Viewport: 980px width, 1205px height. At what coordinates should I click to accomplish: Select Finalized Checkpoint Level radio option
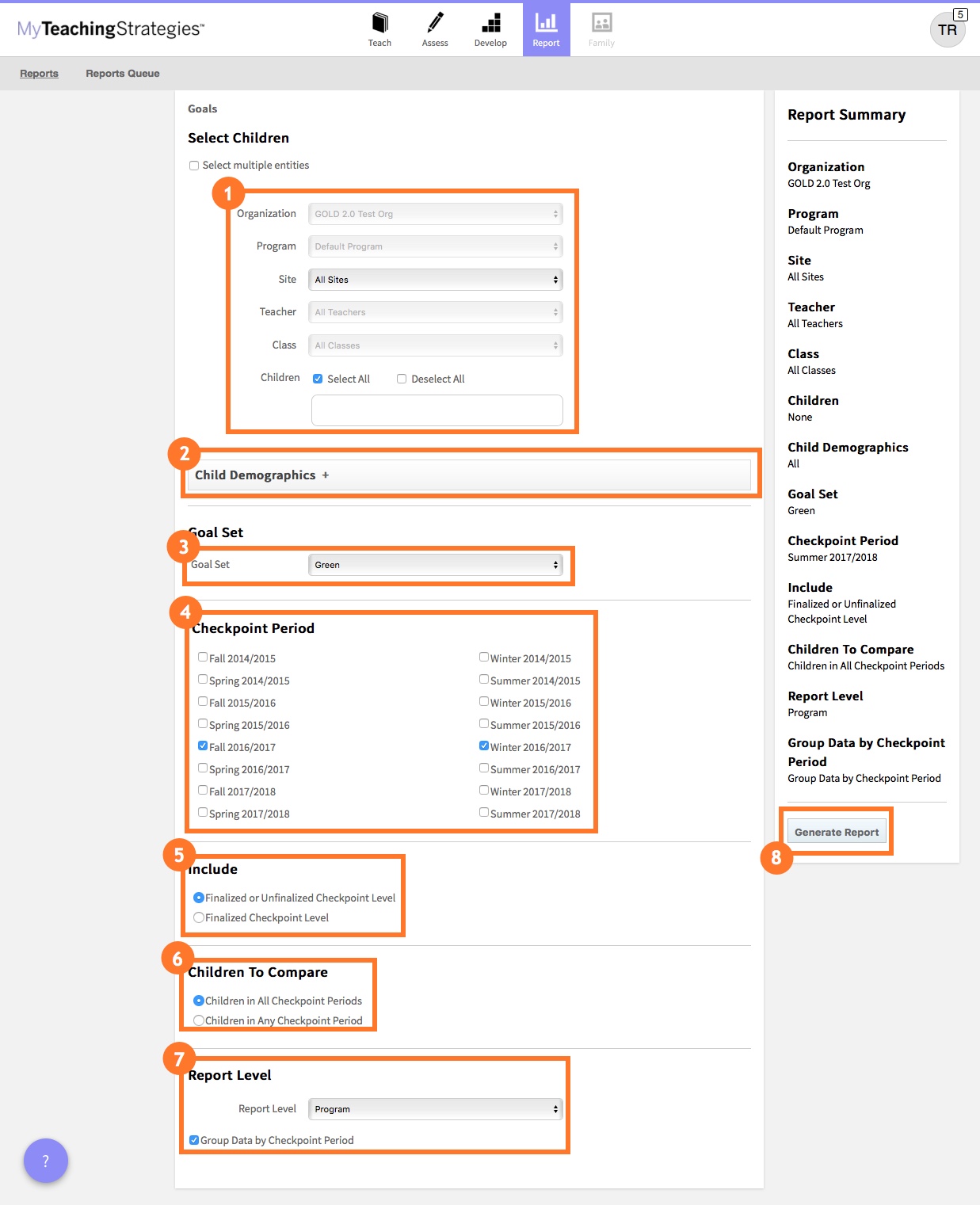(x=199, y=917)
